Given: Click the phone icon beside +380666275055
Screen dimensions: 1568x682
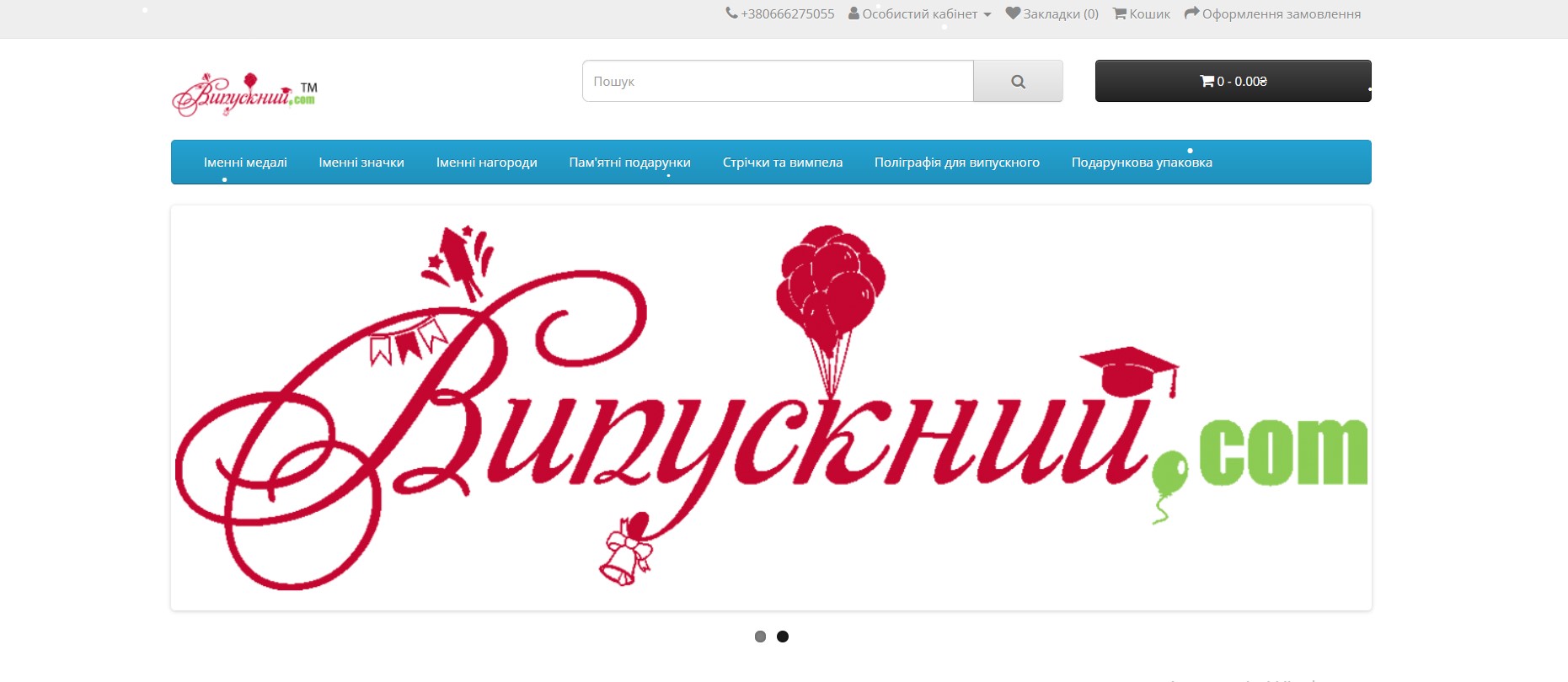Looking at the screenshot, I should coord(731,13).
